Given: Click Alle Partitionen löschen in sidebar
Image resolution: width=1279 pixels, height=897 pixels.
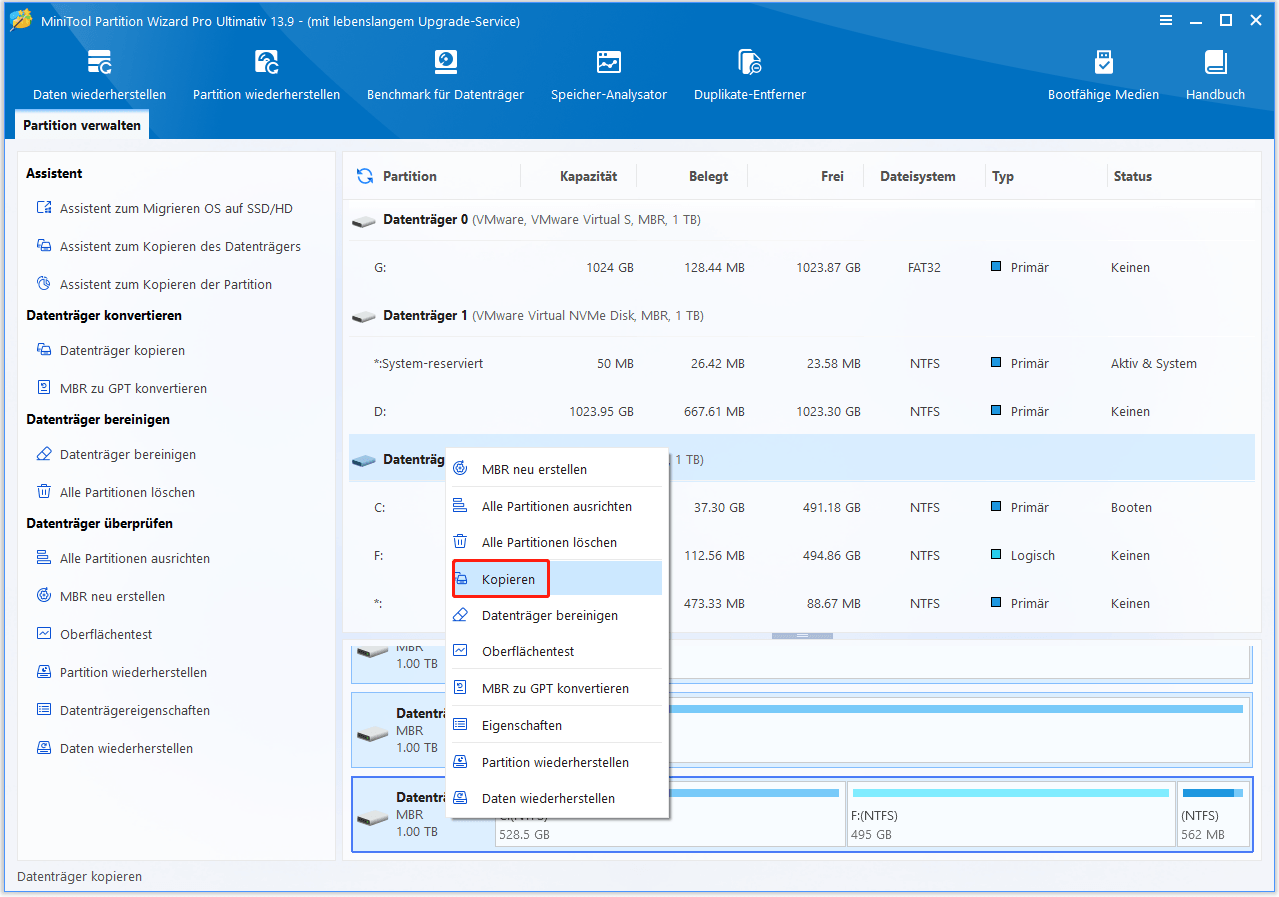Looking at the screenshot, I should point(115,492).
